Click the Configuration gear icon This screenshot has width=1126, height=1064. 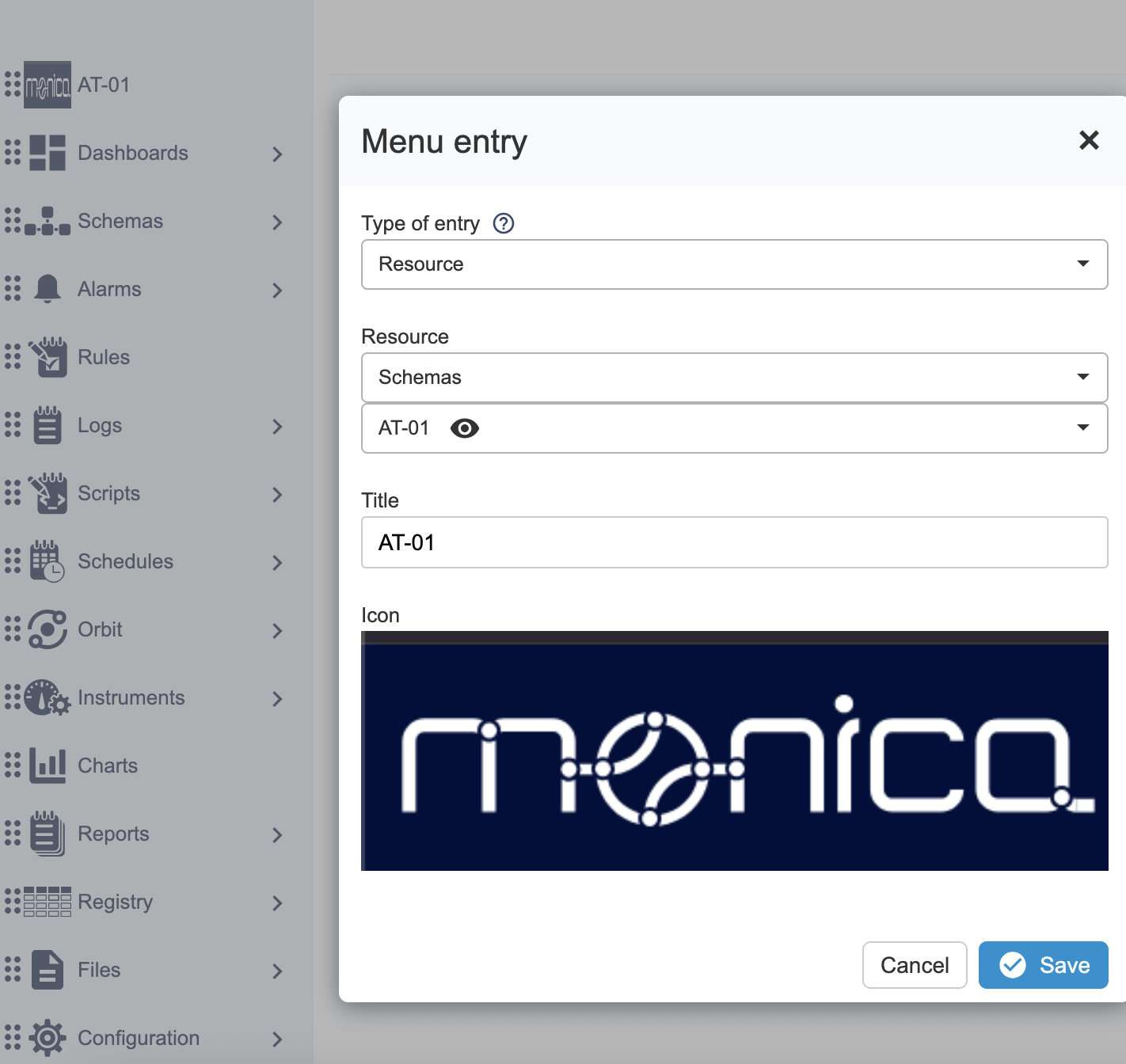coord(48,1038)
